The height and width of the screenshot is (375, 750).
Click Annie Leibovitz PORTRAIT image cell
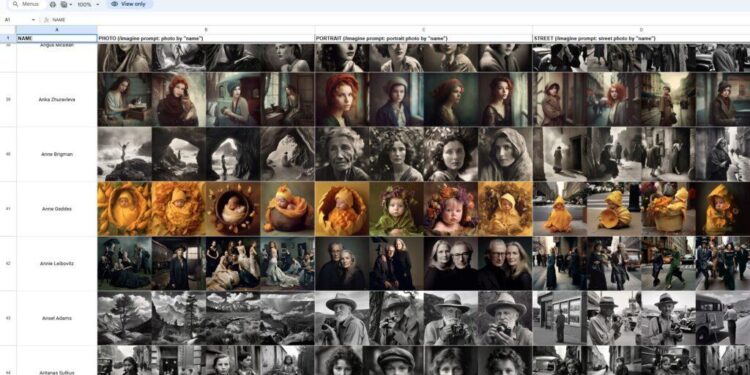424,264
